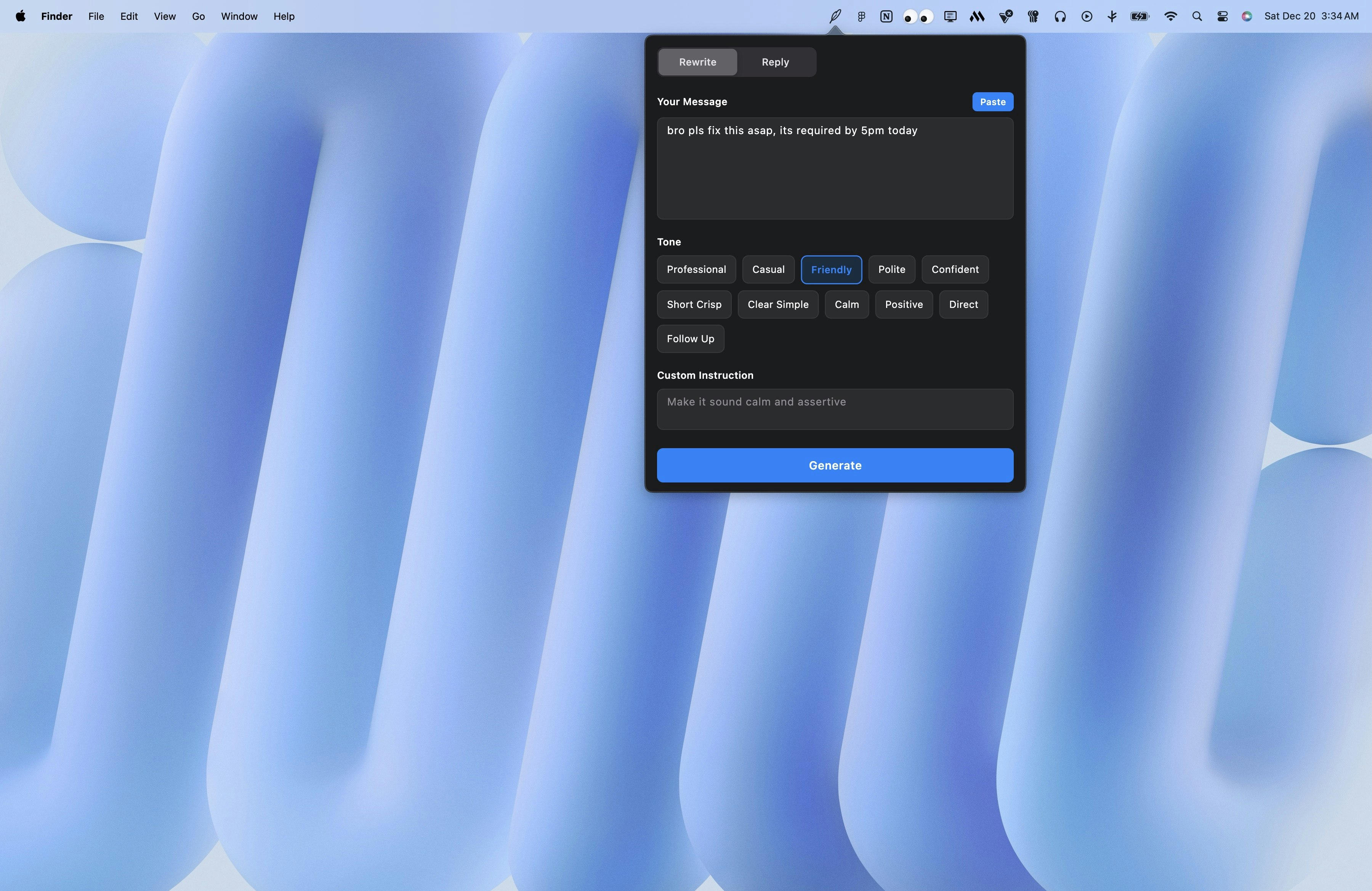Select the Professional tone
The image size is (1372, 891).
click(x=696, y=269)
